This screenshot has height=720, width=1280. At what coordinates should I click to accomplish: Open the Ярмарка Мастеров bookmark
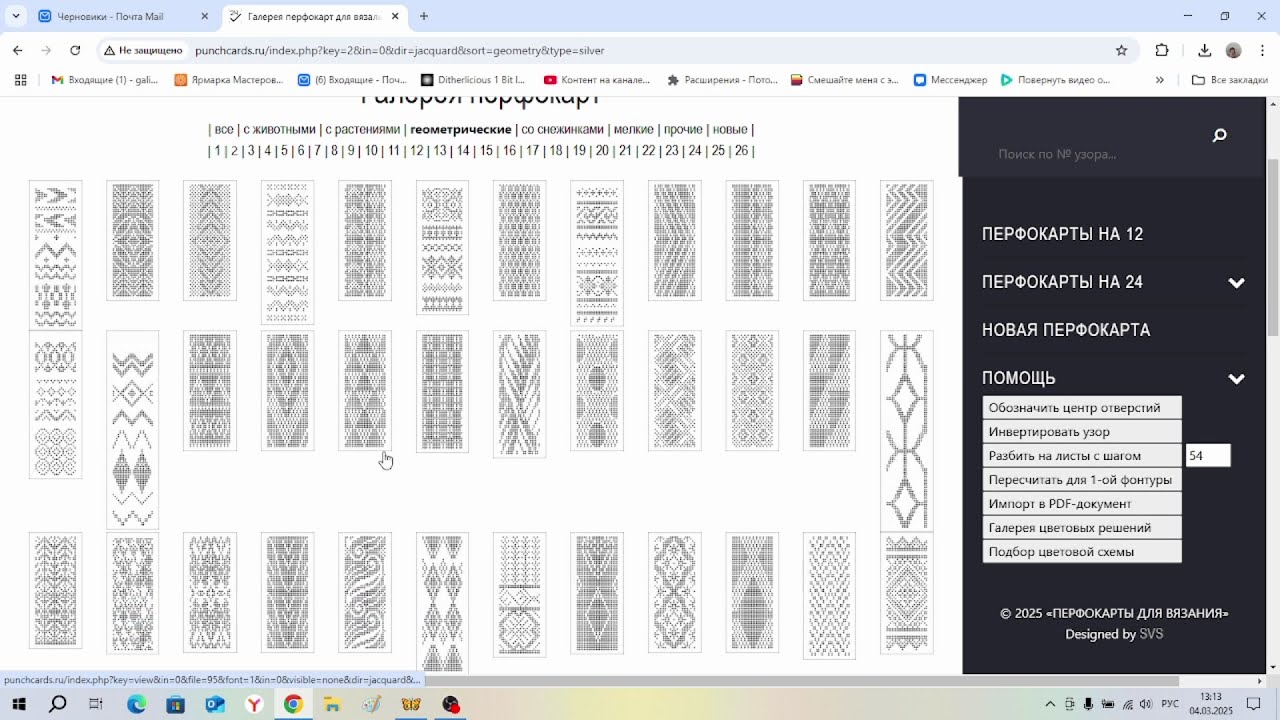click(229, 80)
